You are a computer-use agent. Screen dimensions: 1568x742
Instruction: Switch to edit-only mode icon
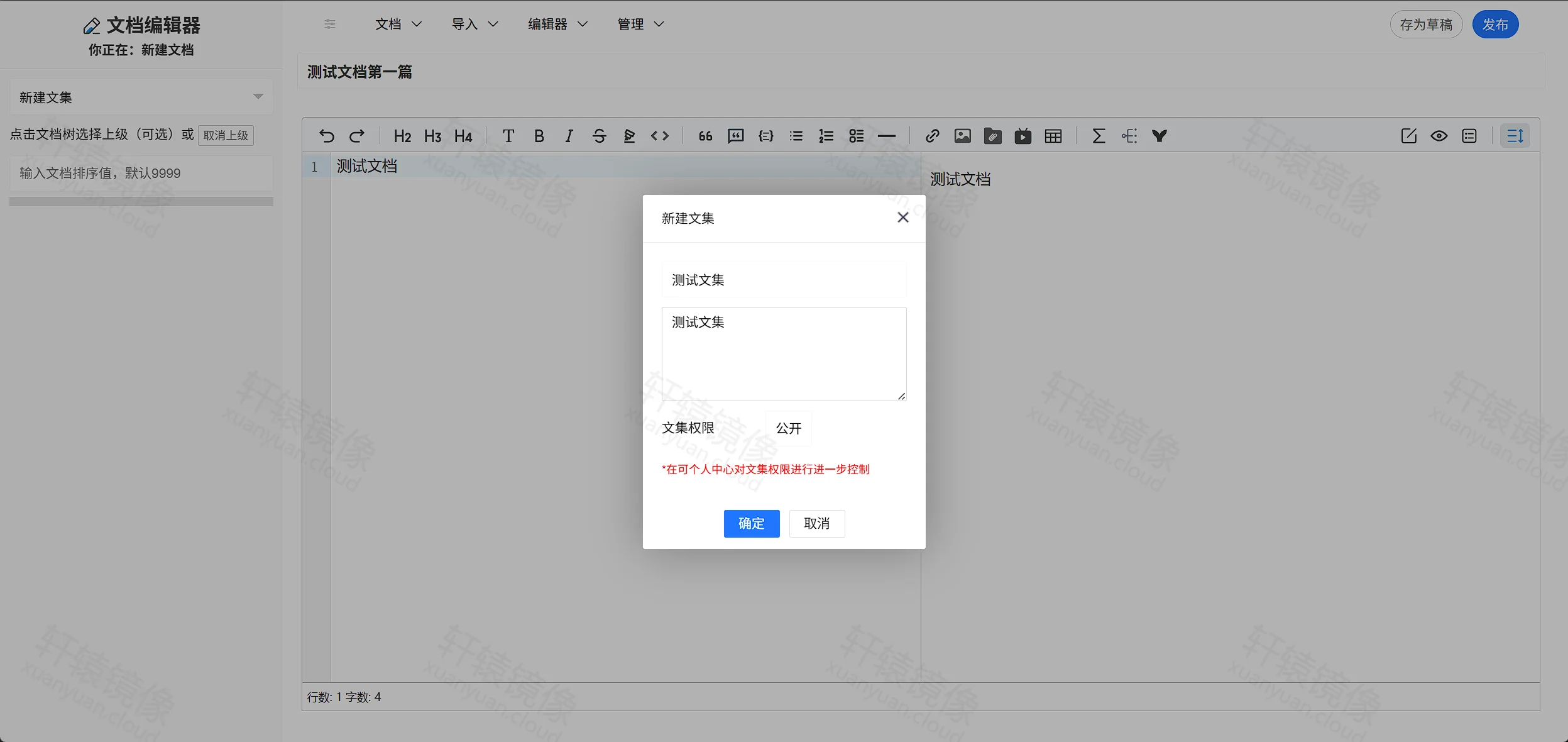point(1409,136)
